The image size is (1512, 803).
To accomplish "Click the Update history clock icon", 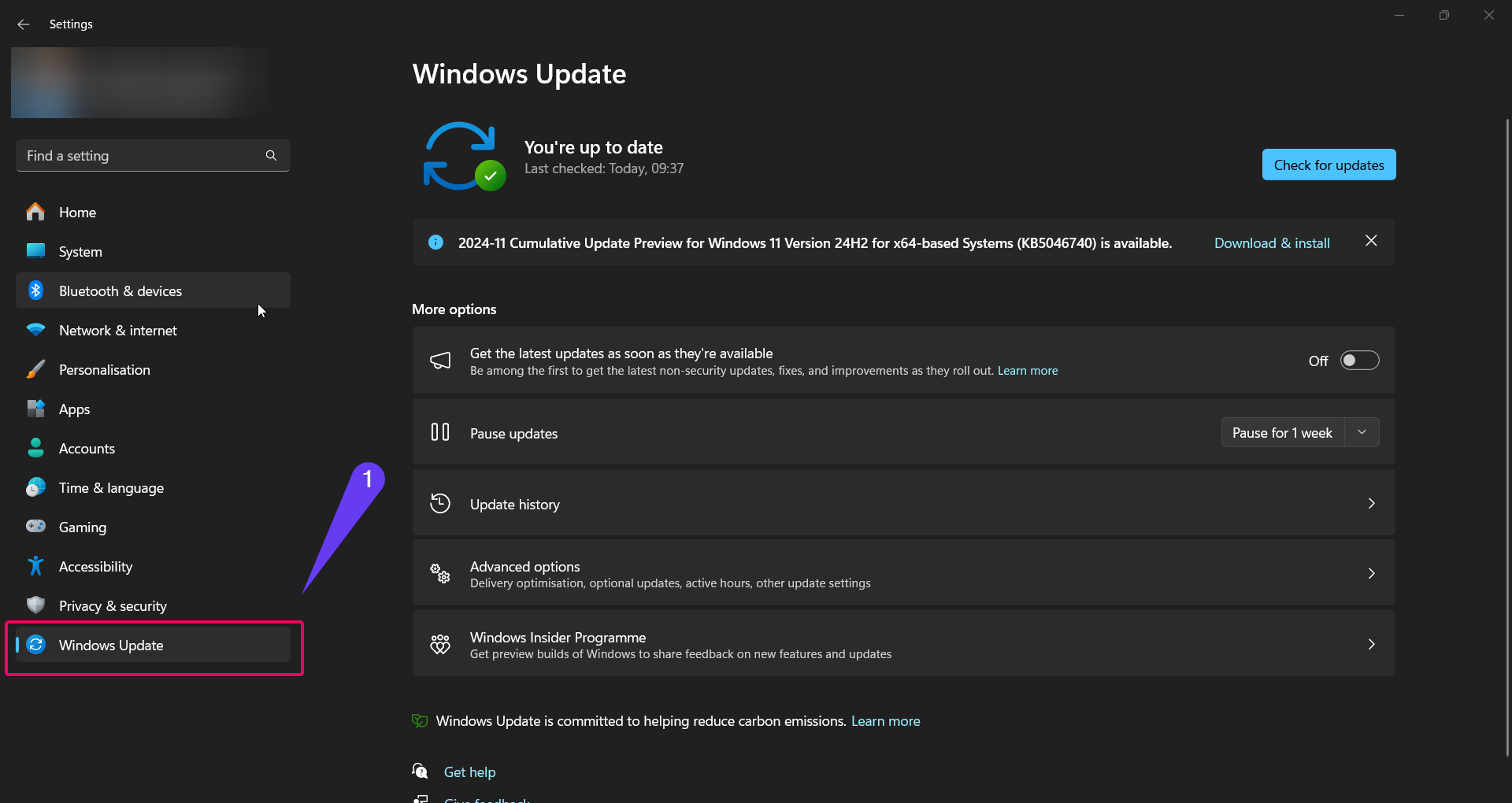I will pos(440,503).
